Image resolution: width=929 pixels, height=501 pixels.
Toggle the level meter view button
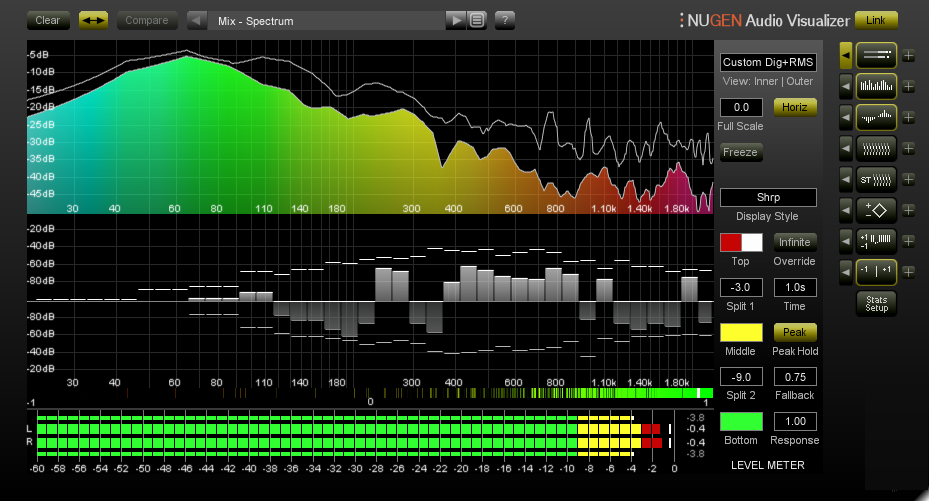tap(876, 56)
